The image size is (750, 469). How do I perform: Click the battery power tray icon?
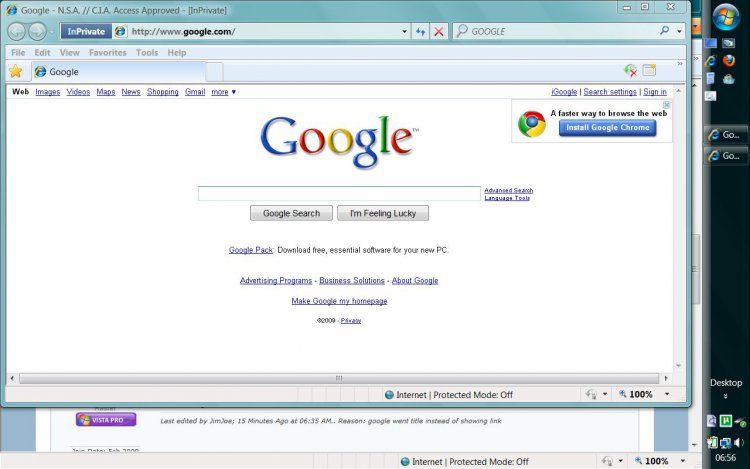pyautogui.click(x=713, y=443)
